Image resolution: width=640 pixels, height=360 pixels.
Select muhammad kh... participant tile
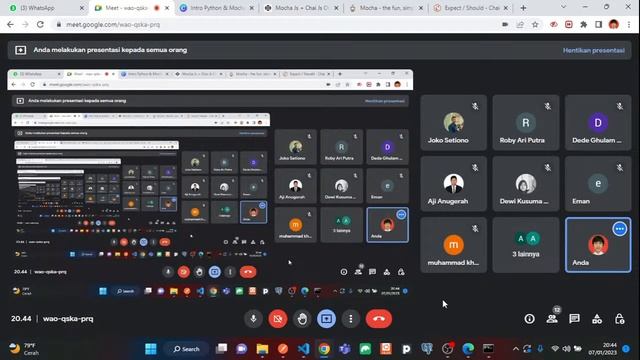pos(453,245)
